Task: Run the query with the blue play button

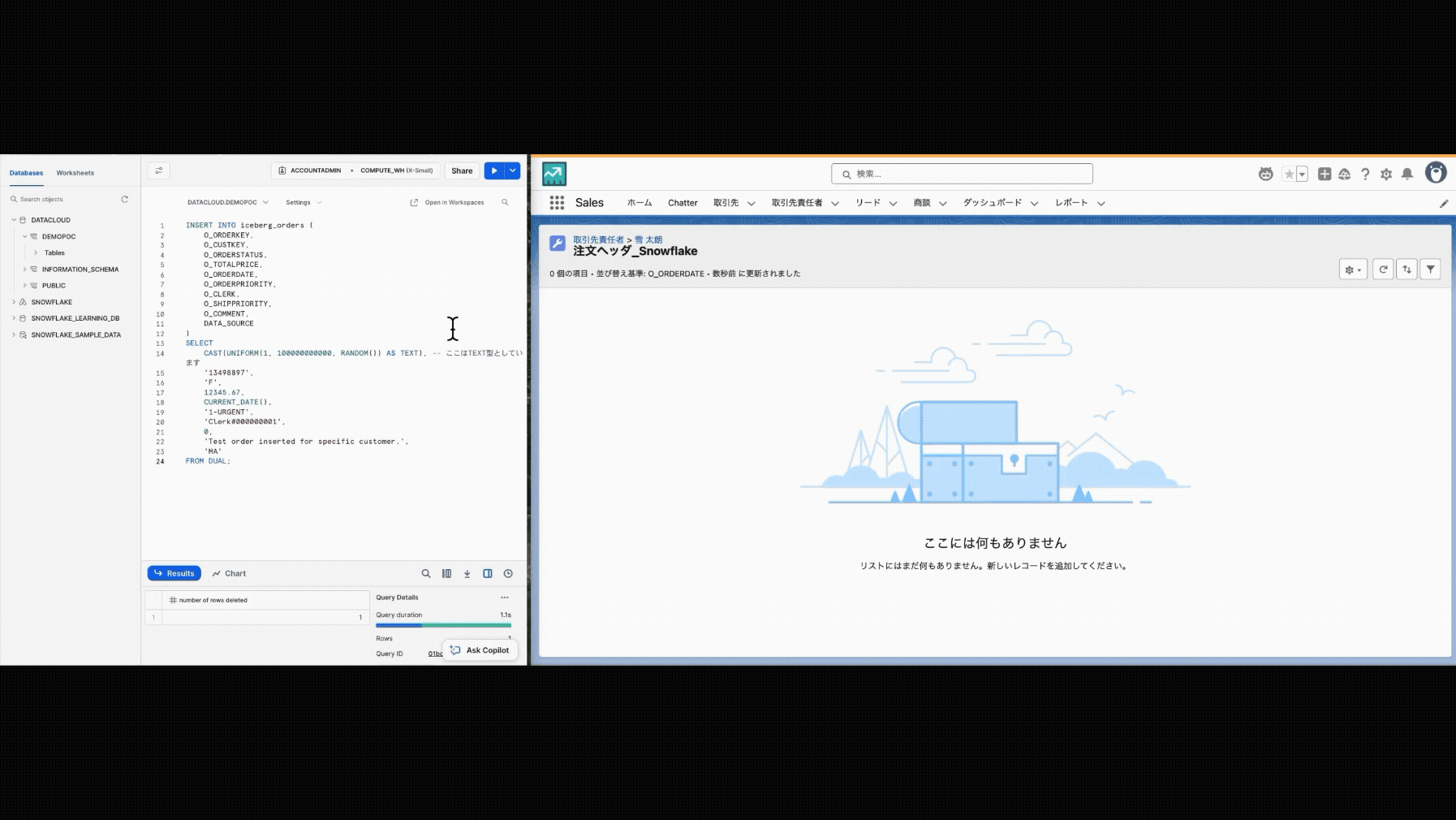Action: [x=494, y=170]
